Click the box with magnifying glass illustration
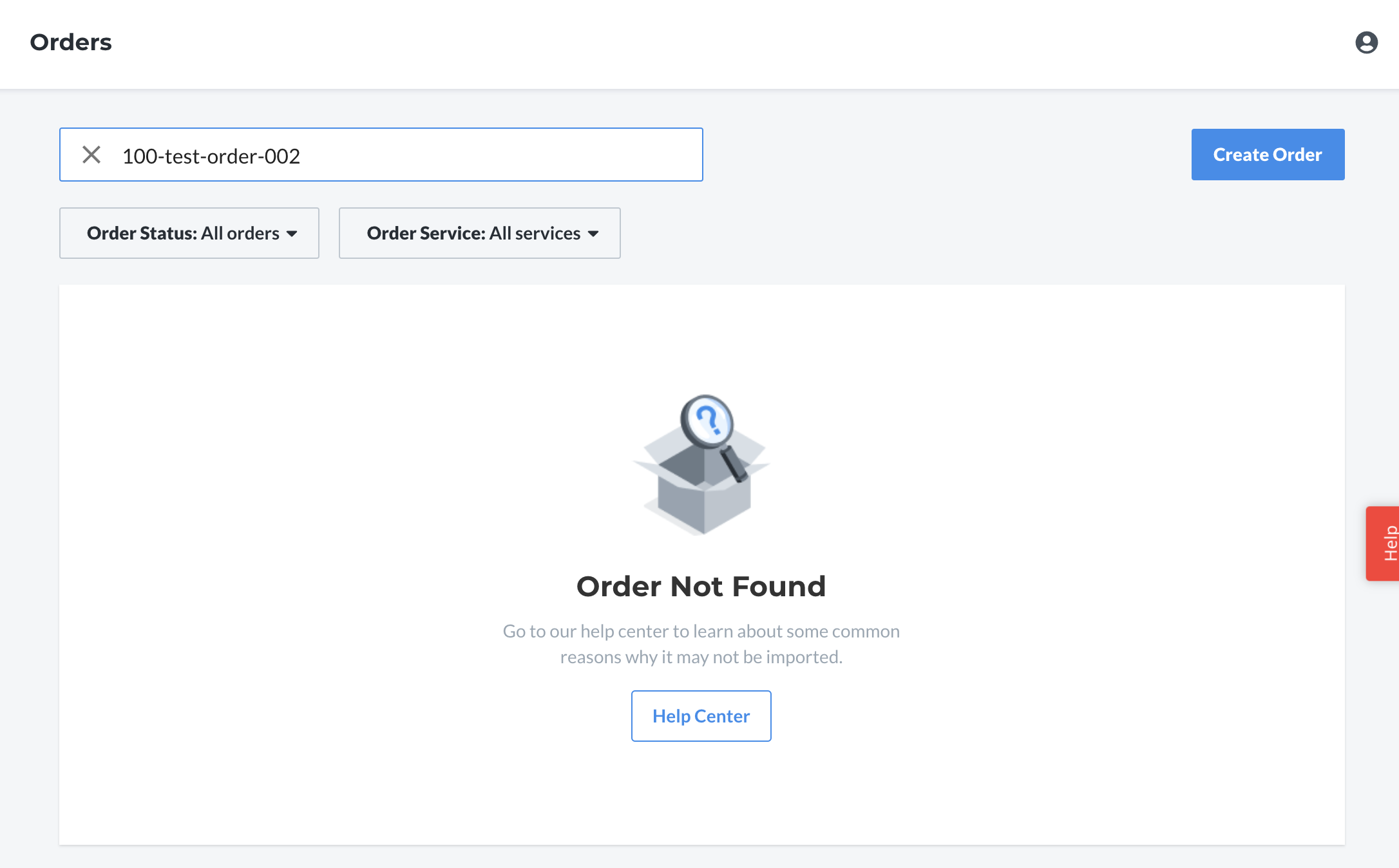This screenshot has height=868, width=1399. (701, 465)
